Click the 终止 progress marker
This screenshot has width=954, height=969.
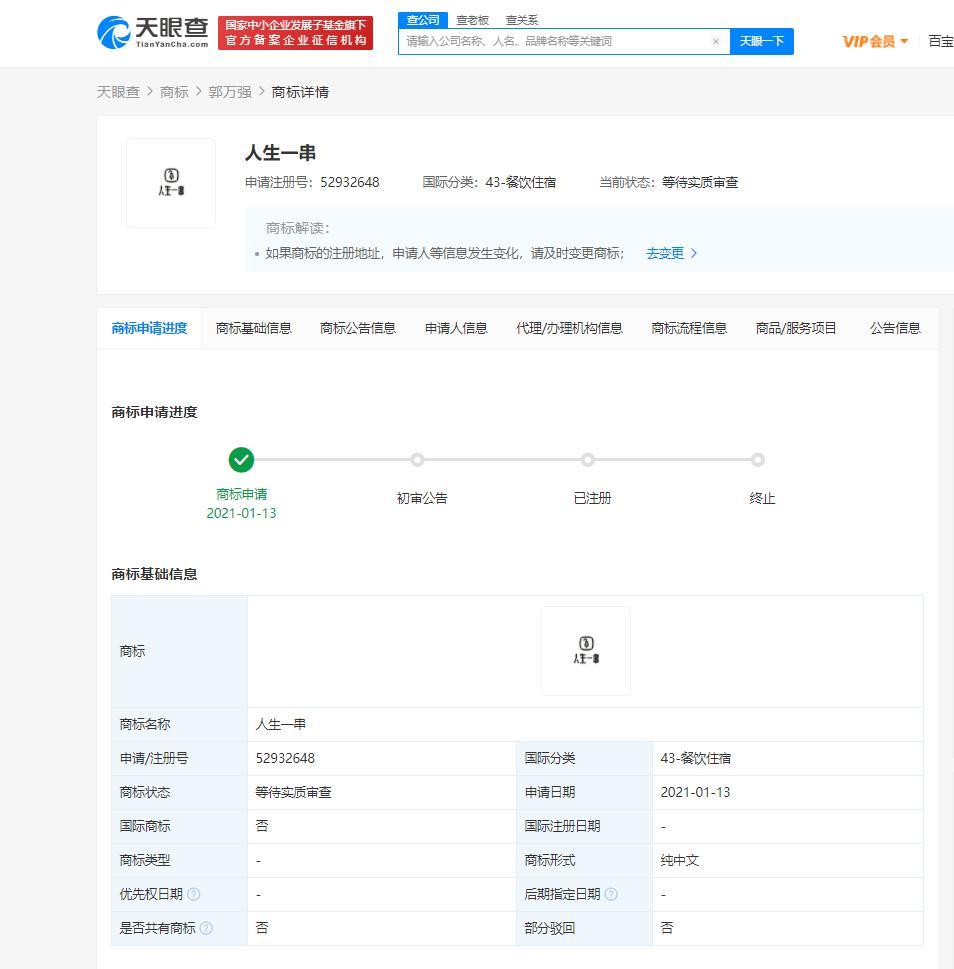[x=758, y=460]
